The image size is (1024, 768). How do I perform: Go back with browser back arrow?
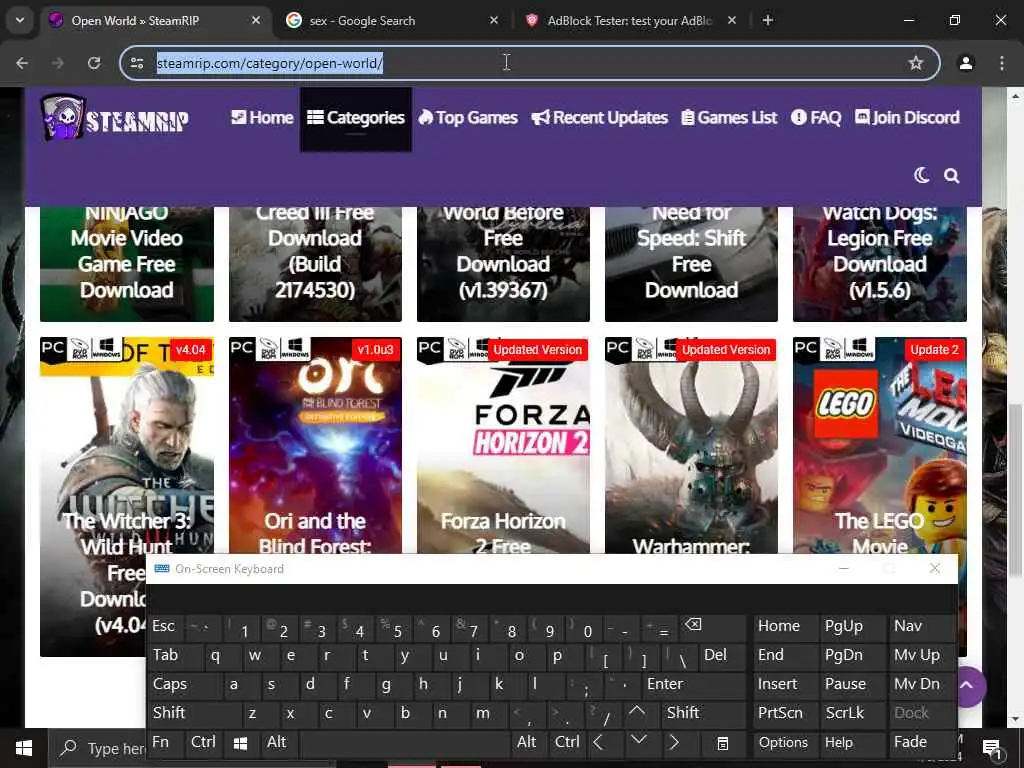coord(22,63)
